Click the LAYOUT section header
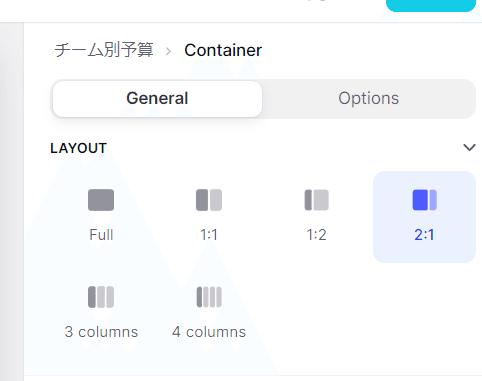The height and width of the screenshot is (381, 482). click(x=79, y=148)
